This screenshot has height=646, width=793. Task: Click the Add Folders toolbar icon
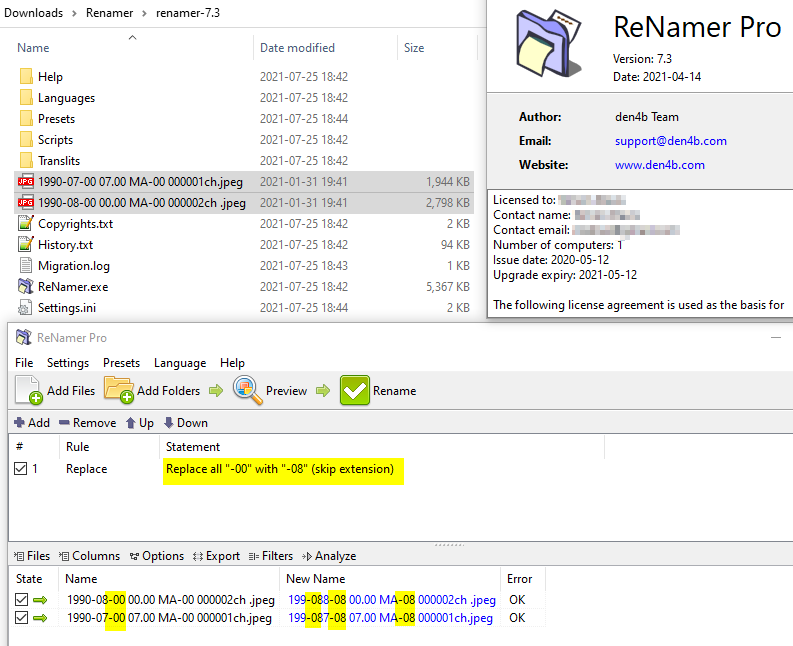[118, 390]
